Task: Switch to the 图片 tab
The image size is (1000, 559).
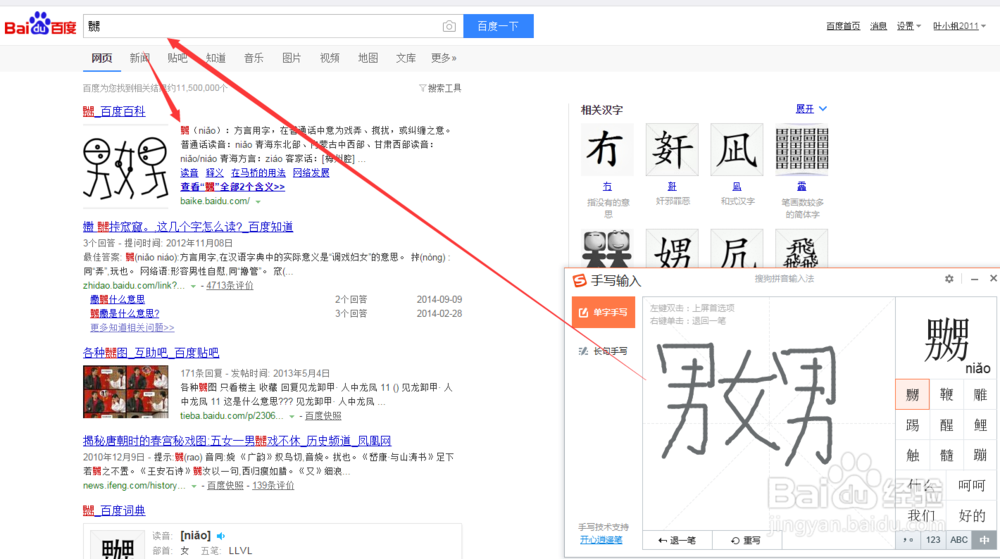Action: pos(291,58)
